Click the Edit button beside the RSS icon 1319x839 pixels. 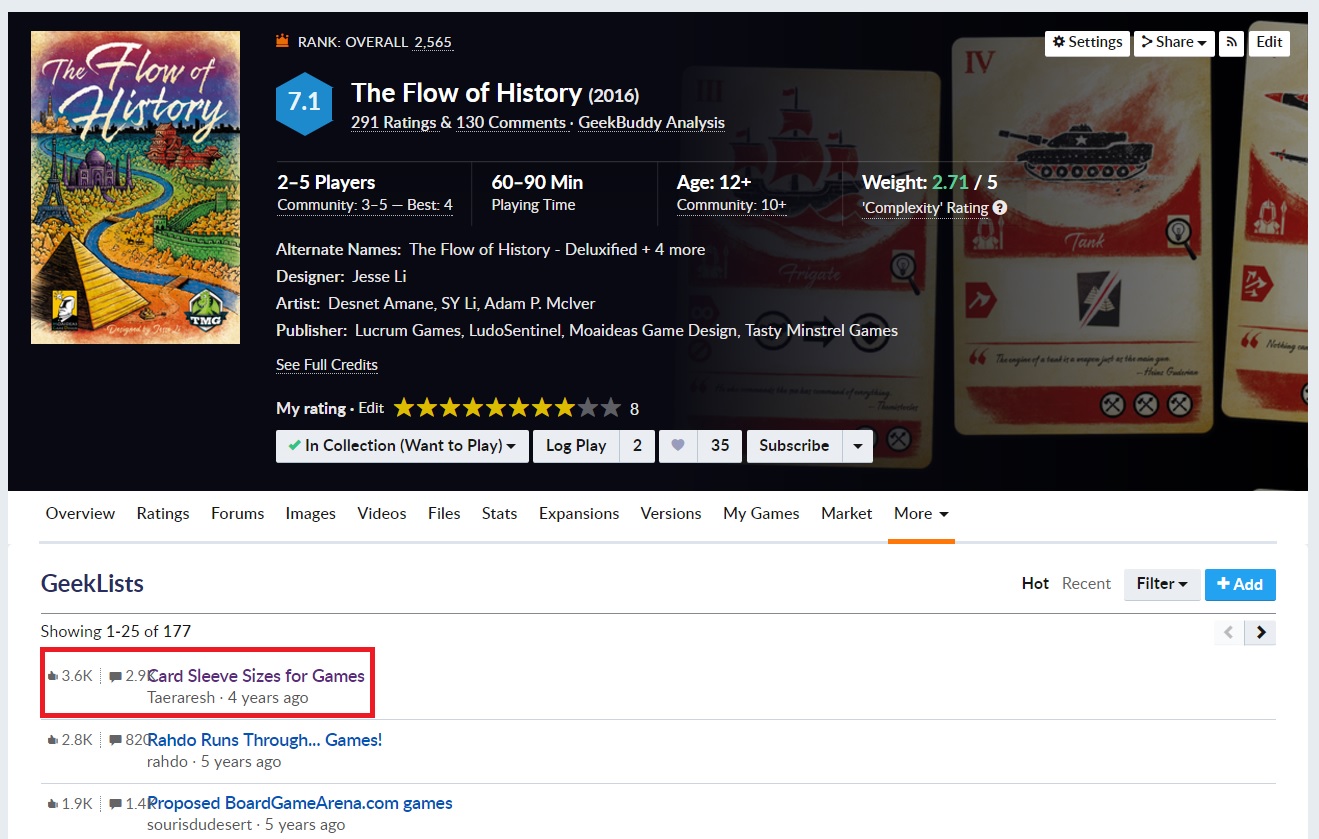coord(1269,43)
